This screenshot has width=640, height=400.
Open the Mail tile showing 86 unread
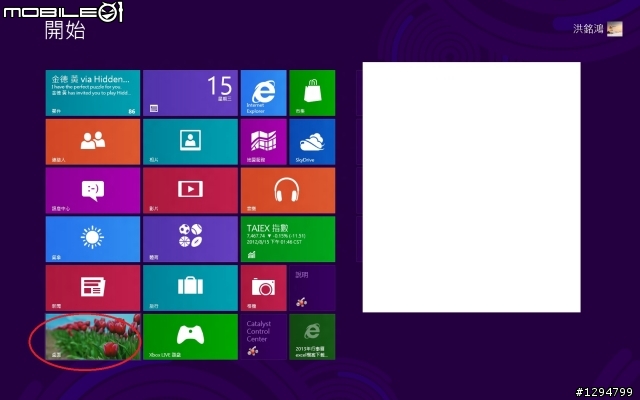93,93
